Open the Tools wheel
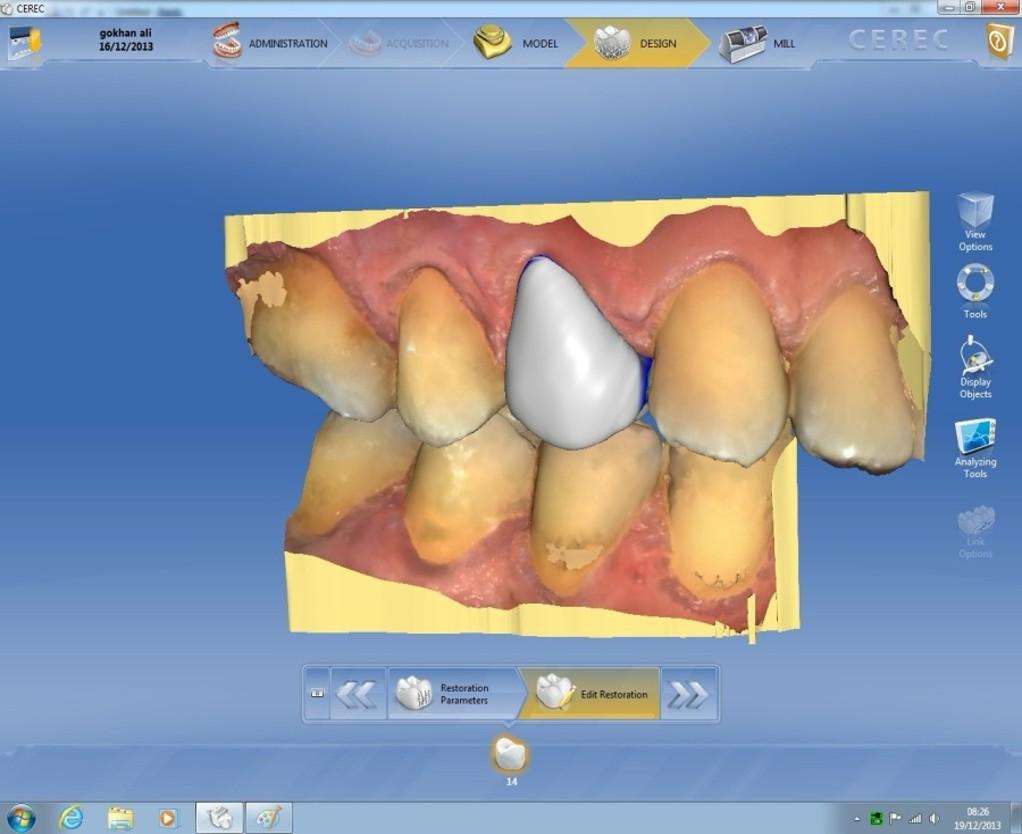The height and width of the screenshot is (834, 1022). pos(975,291)
